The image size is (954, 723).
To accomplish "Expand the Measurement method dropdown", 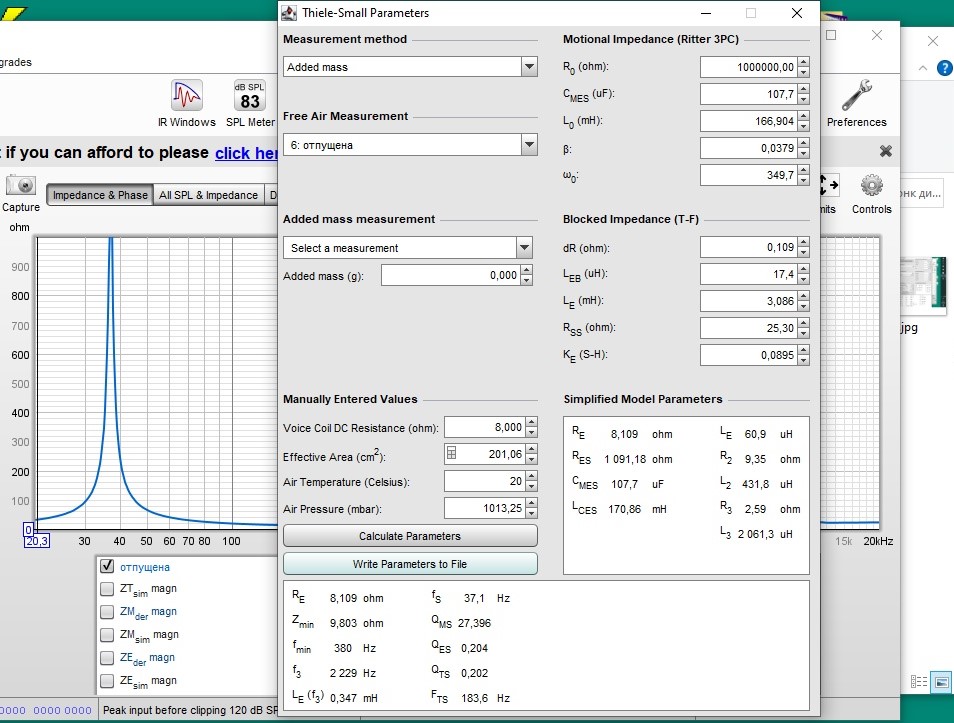I will (x=529, y=67).
